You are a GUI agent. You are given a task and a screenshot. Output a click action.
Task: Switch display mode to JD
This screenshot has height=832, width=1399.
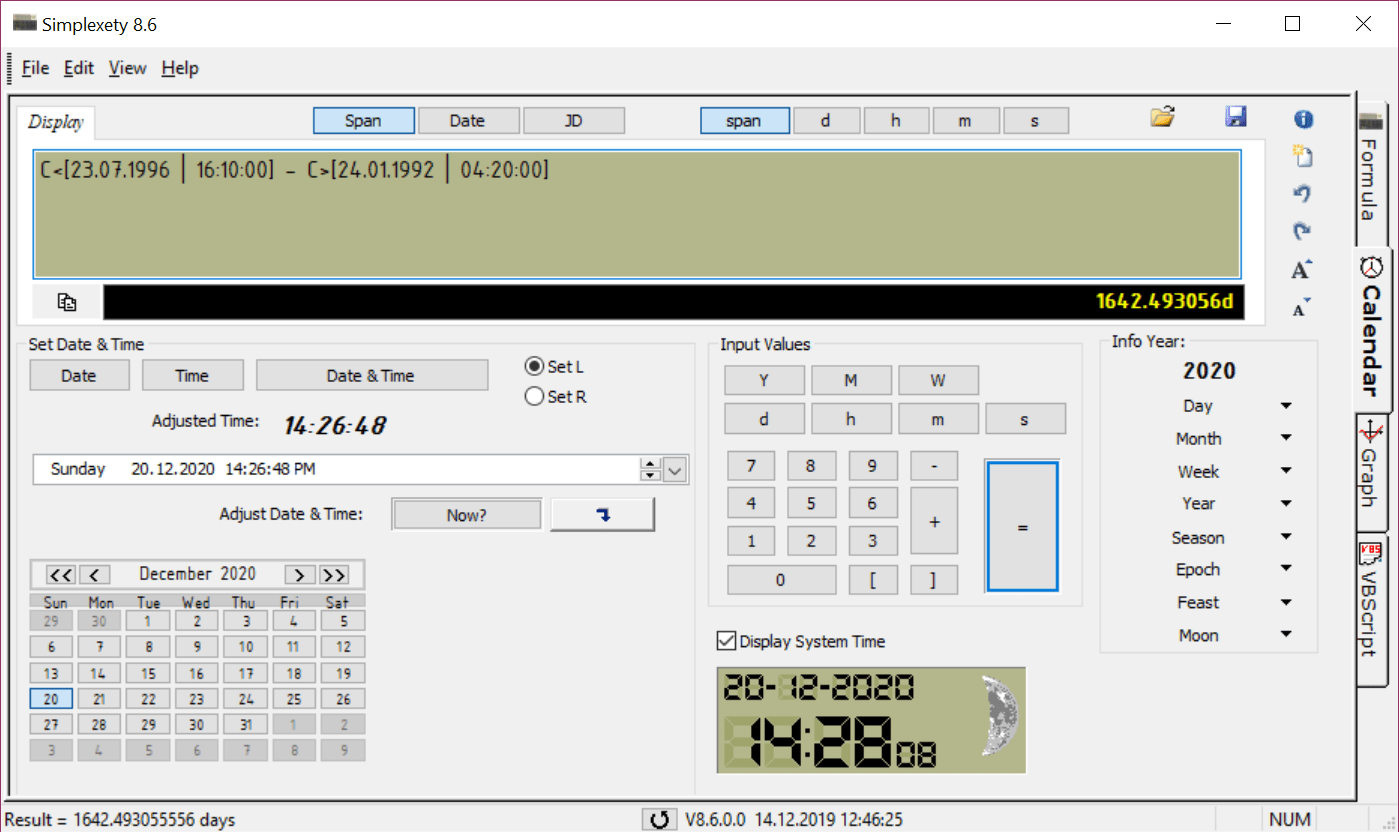[574, 121]
